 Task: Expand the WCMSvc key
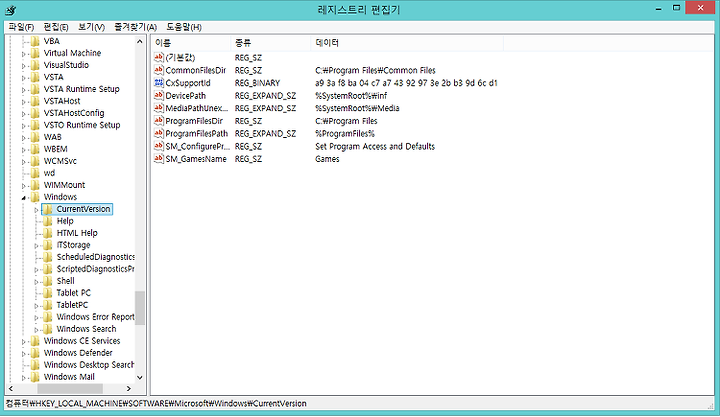(x=23, y=162)
